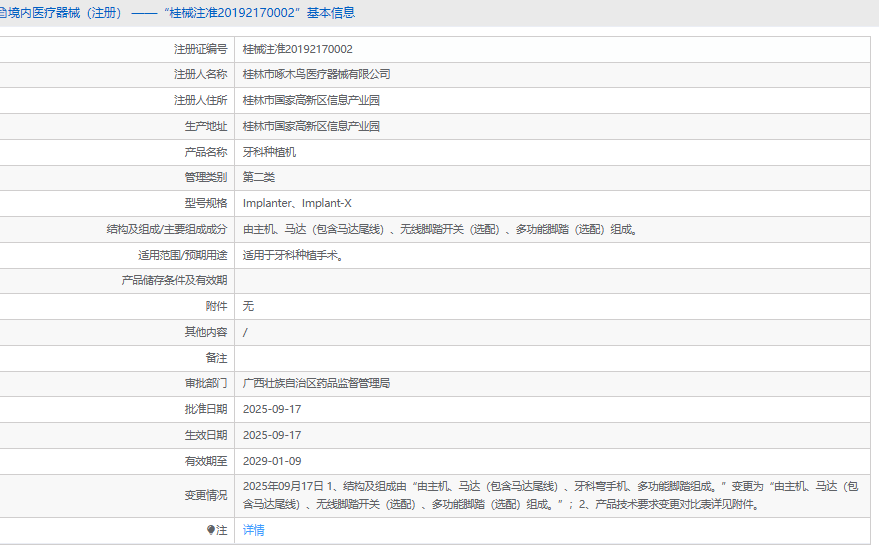879x545 pixels.
Task: Click the marker icon beside 注
Action: click(x=211, y=530)
